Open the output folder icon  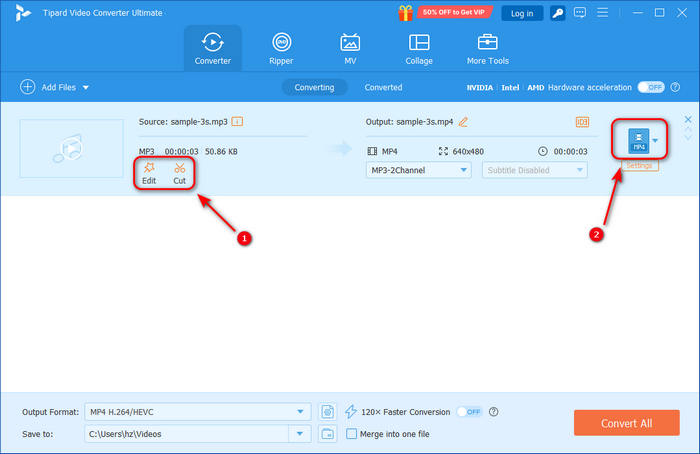click(328, 433)
